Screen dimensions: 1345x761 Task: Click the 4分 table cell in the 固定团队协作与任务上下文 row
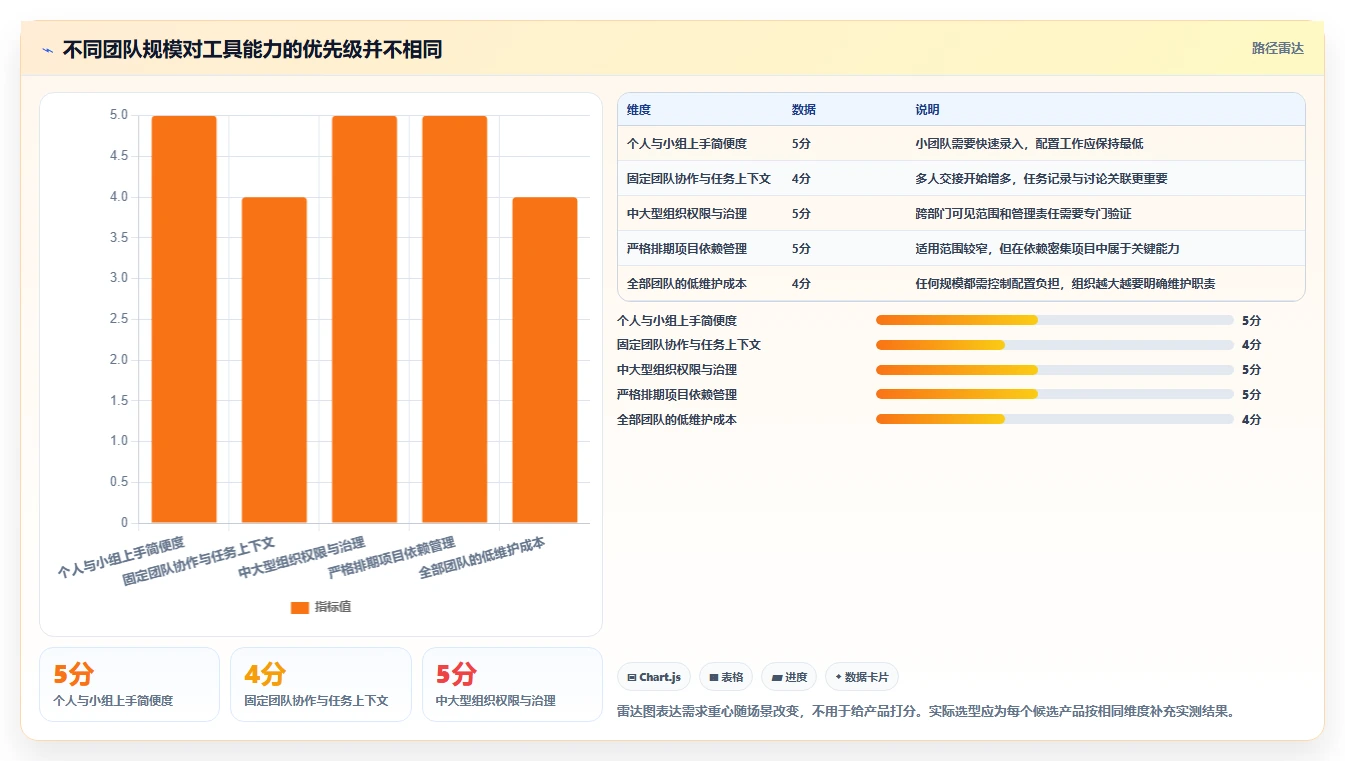801,179
